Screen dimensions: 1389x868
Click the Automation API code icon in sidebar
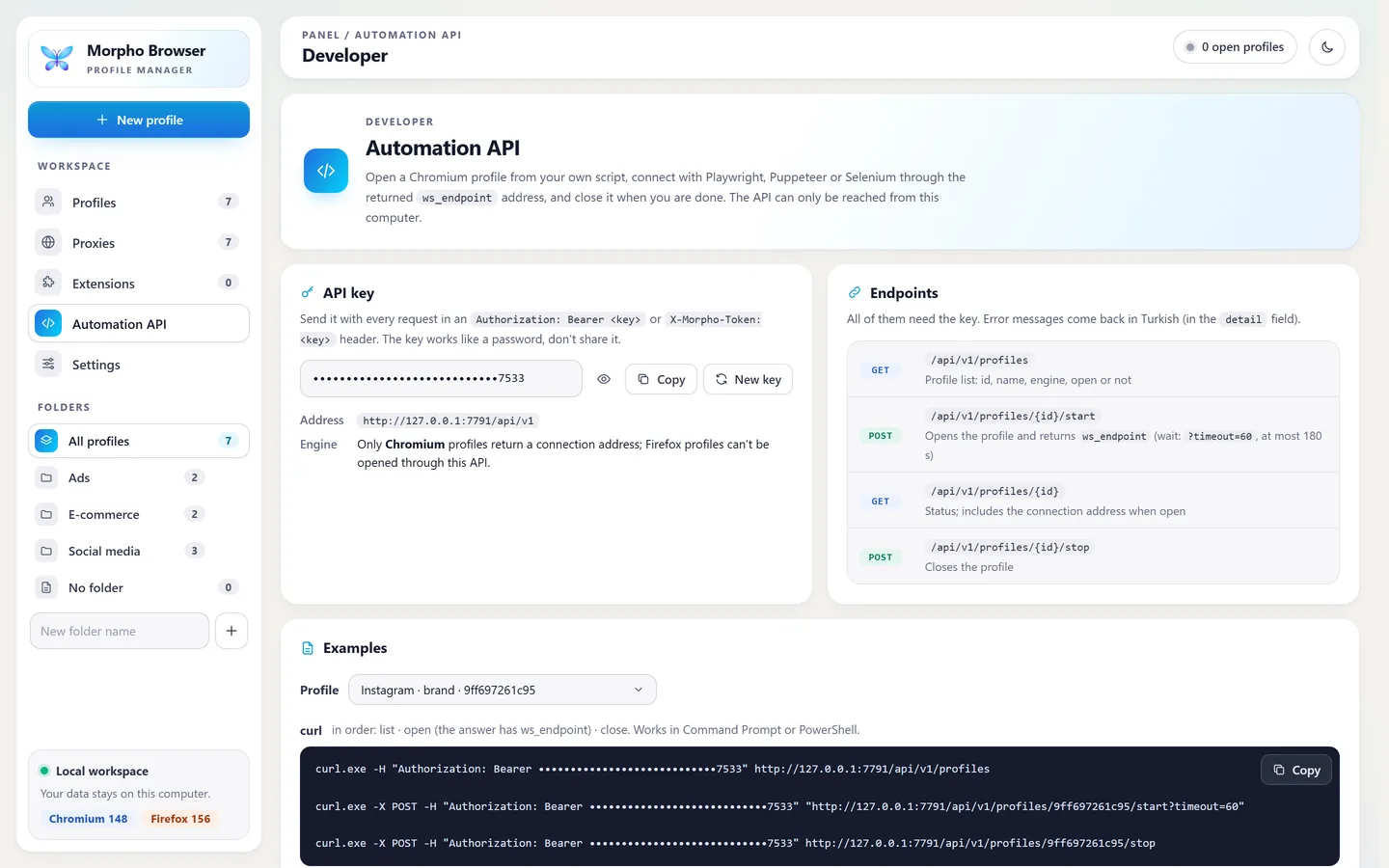pos(48,323)
